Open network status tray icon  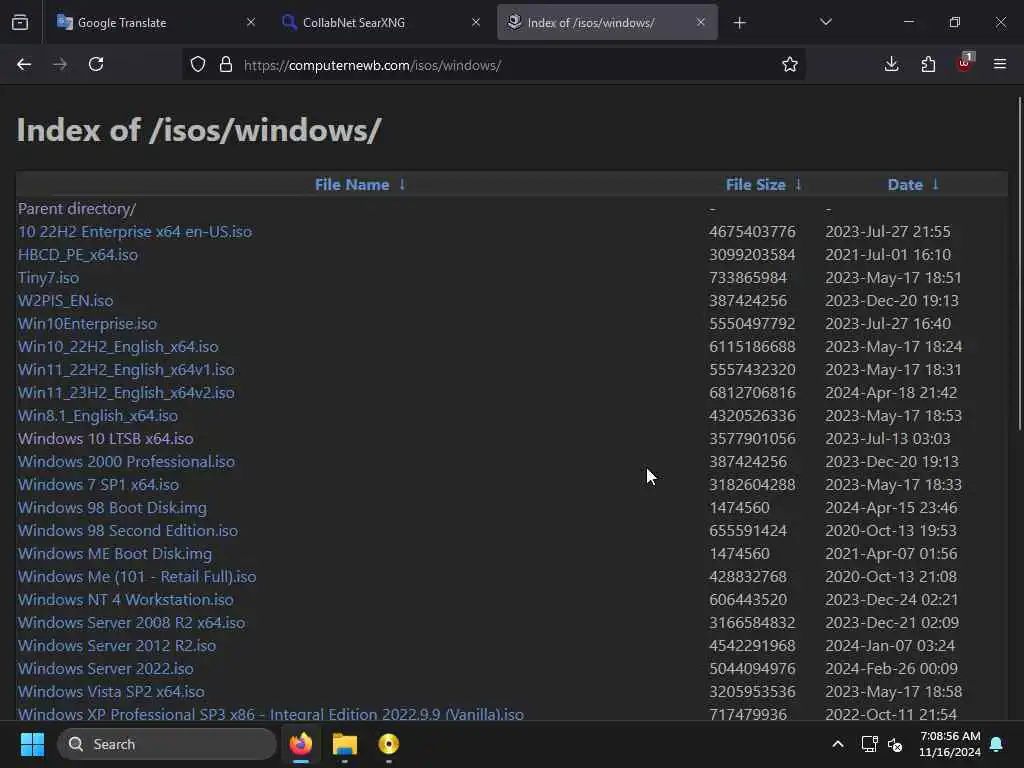869,744
